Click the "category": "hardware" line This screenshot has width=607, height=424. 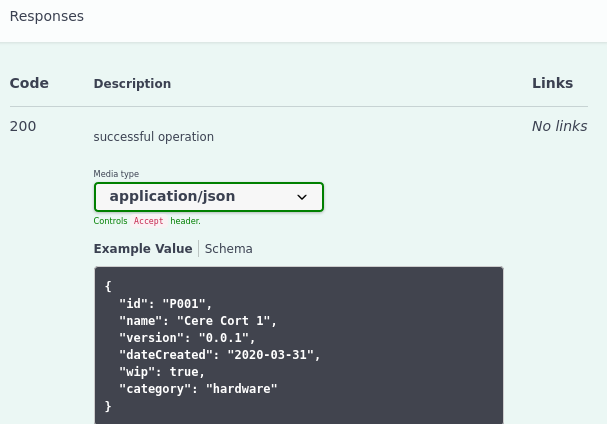197,389
